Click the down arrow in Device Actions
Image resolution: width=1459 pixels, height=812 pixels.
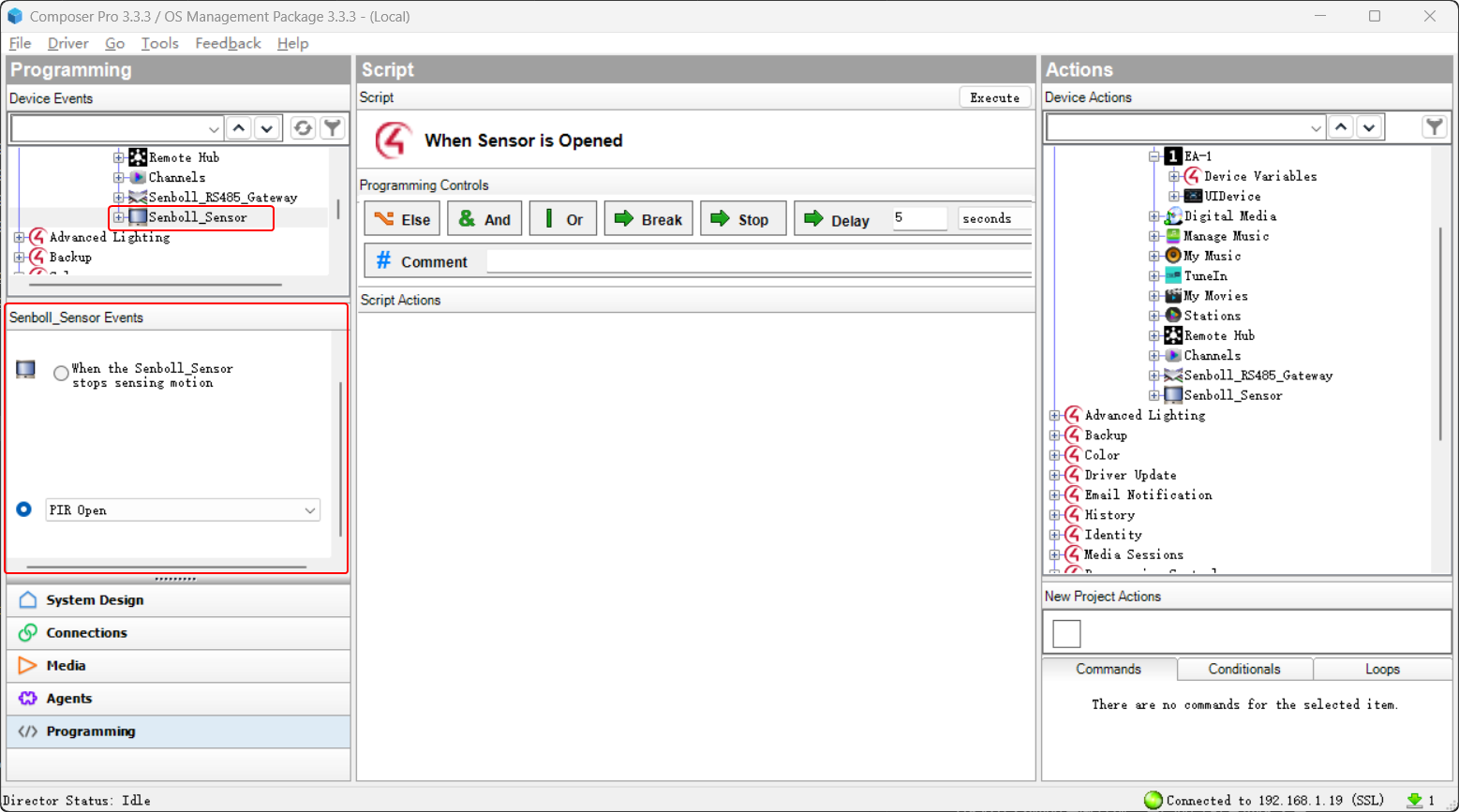coord(1369,127)
